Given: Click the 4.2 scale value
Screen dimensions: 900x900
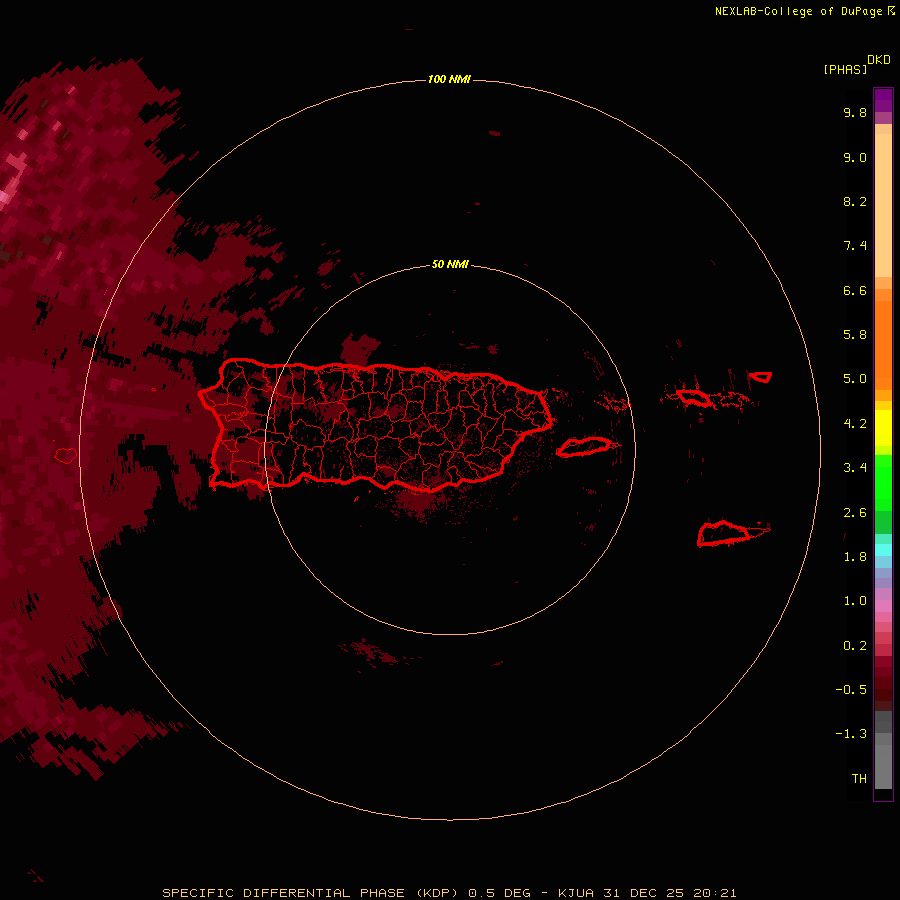Looking at the screenshot, I should [855, 424].
